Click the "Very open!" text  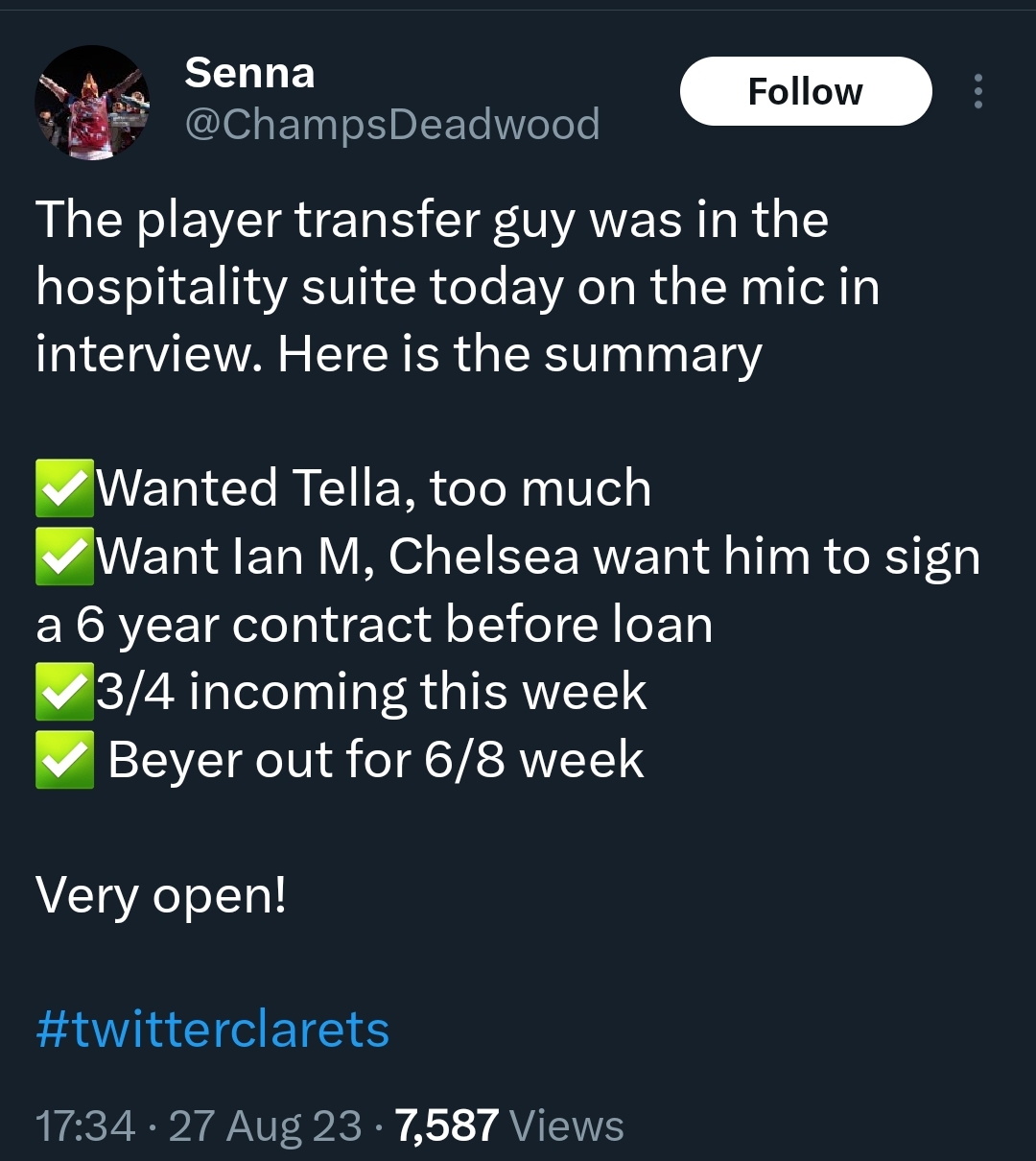tap(161, 896)
